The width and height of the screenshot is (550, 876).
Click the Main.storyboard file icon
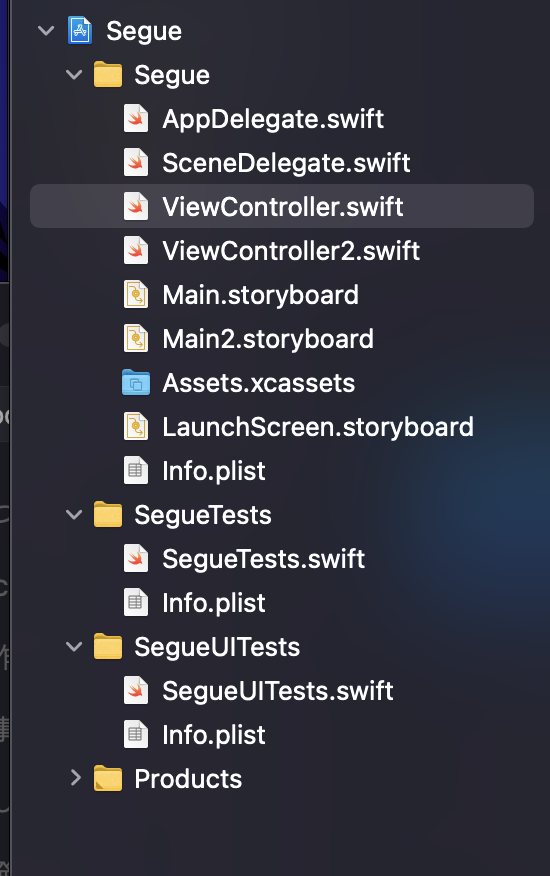click(x=136, y=294)
